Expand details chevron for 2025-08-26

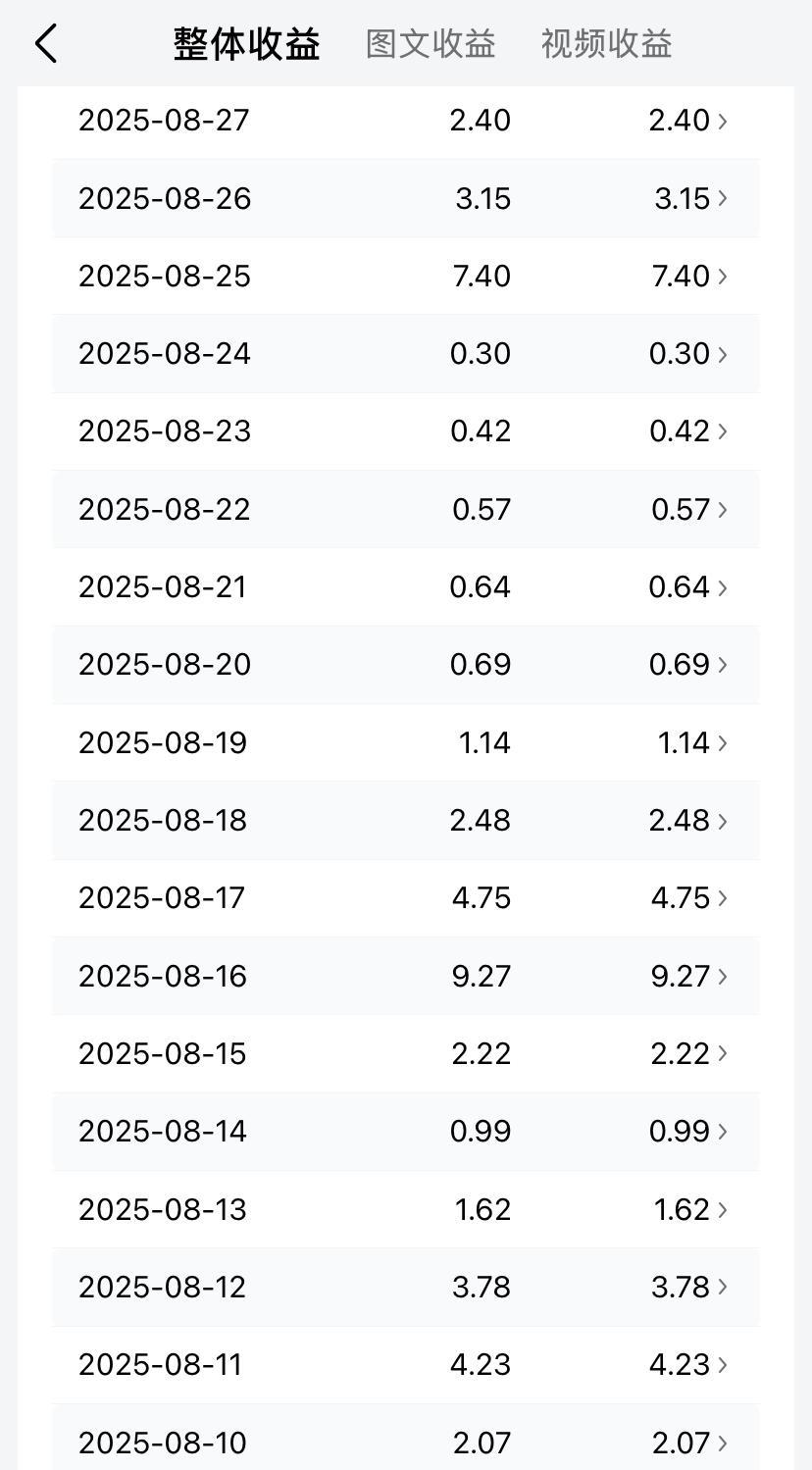(x=723, y=198)
